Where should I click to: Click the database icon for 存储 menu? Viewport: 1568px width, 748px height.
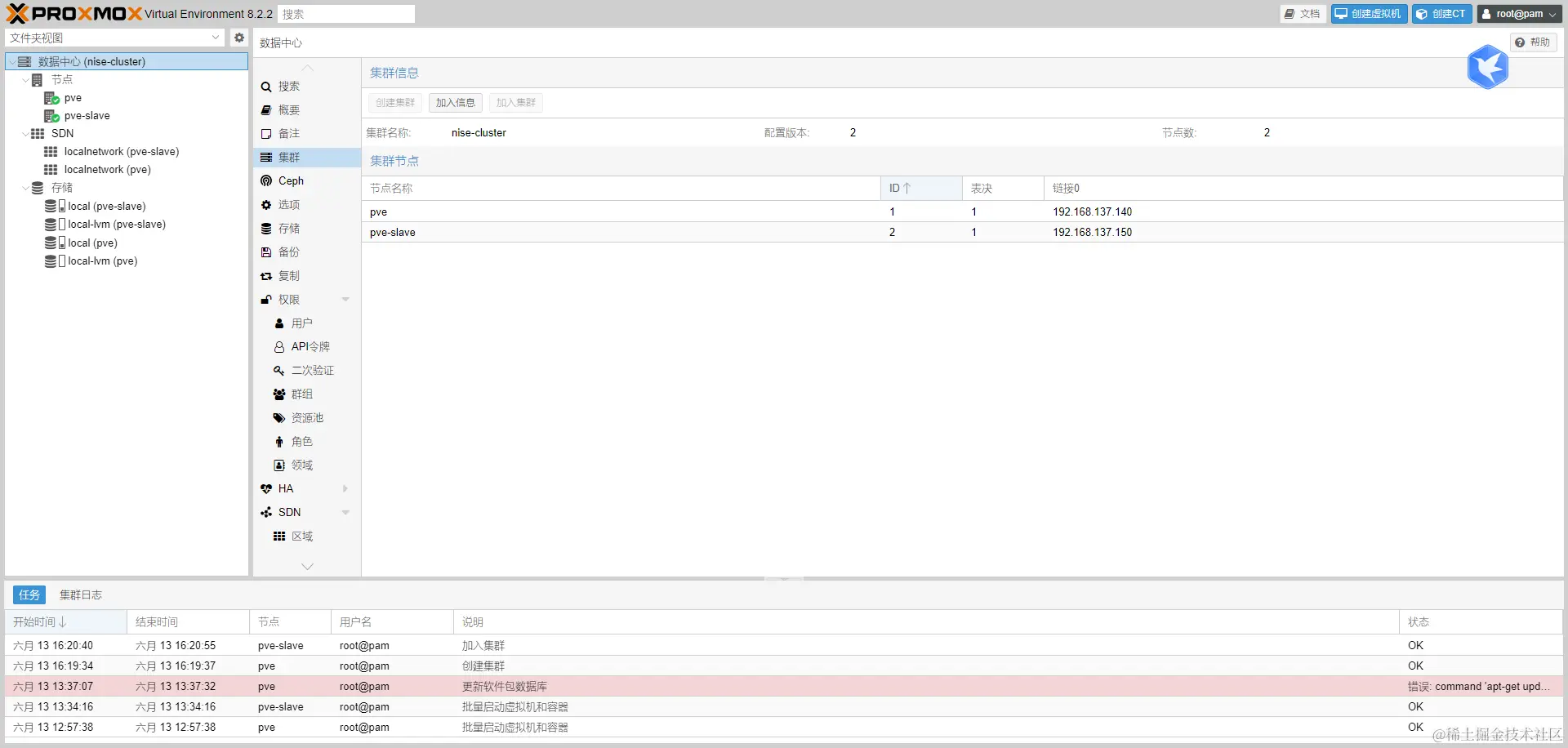[x=266, y=229]
